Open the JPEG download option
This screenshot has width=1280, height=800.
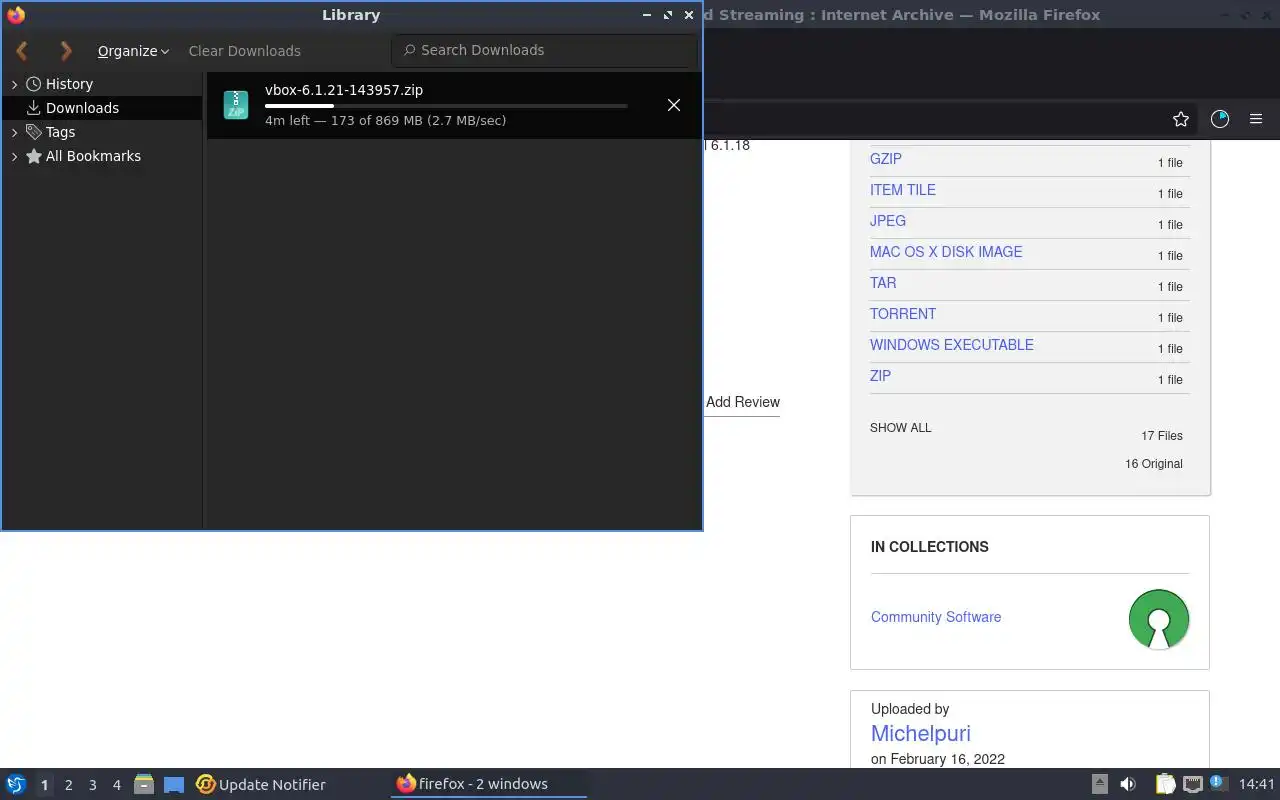888,221
